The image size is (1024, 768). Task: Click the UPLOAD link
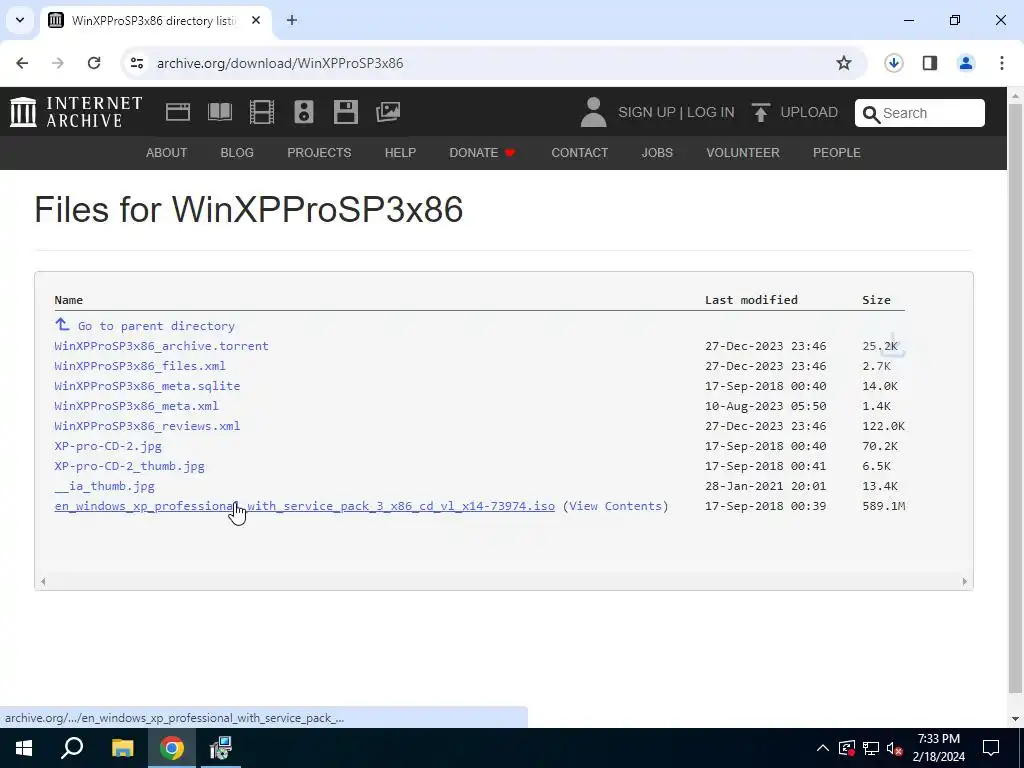click(x=809, y=112)
